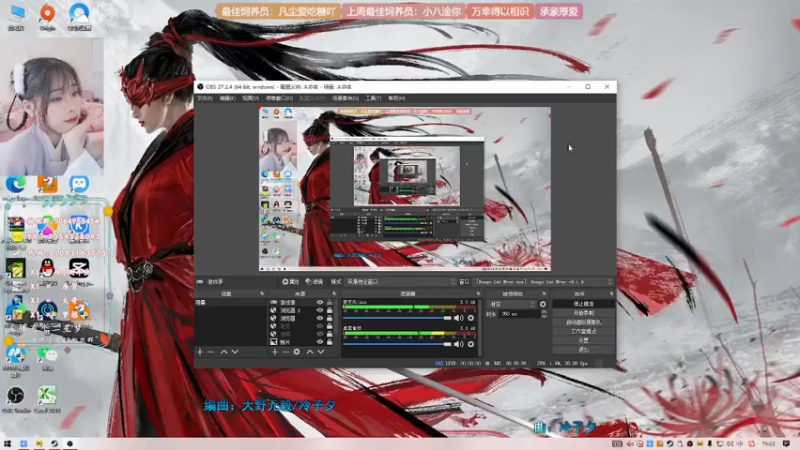The height and width of the screenshot is (450, 800).
Task: Open scene transition type dropdown
Action: coord(512,304)
